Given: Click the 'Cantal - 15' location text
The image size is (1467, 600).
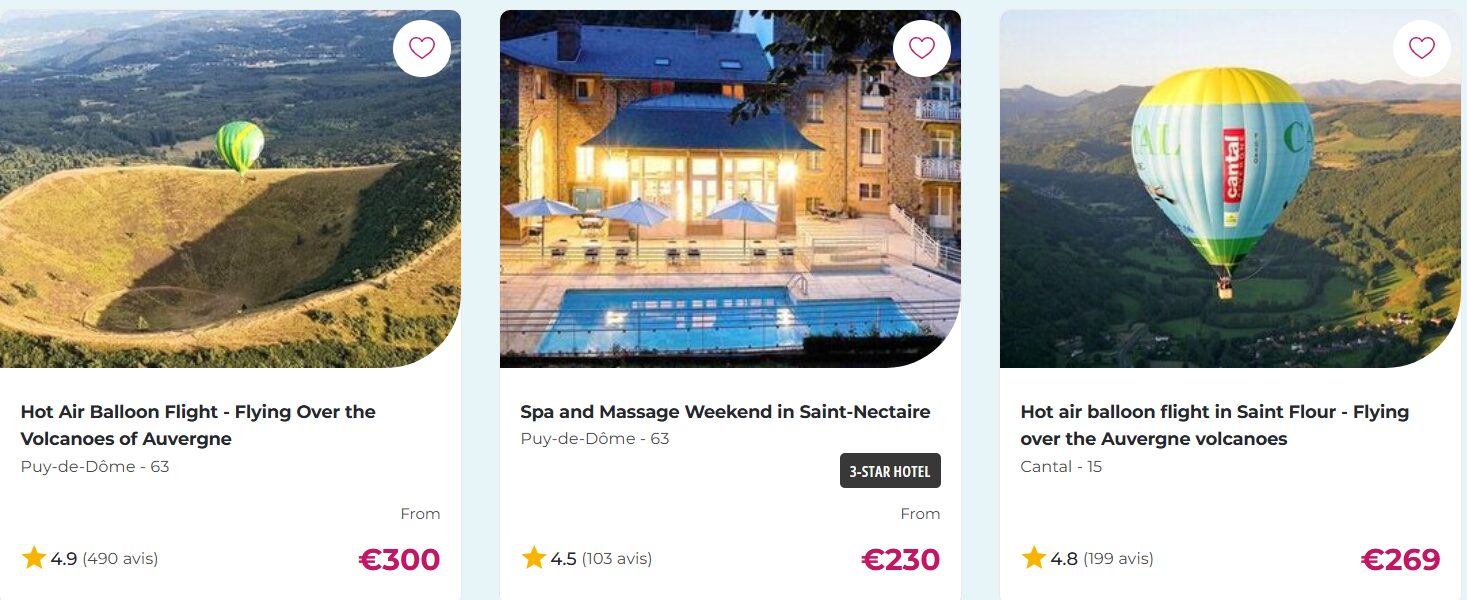Looking at the screenshot, I should click(1060, 467).
